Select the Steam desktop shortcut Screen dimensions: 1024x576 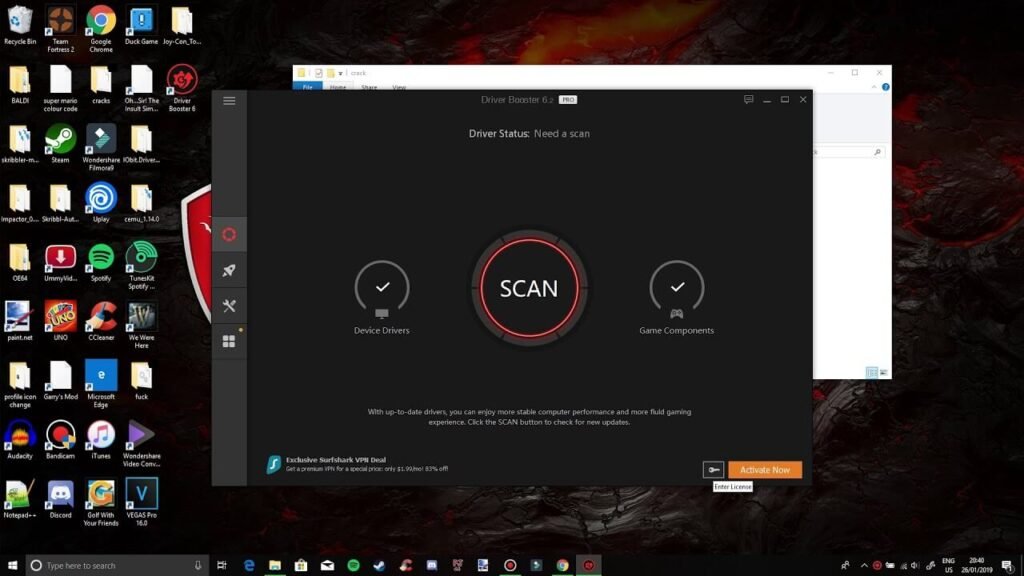click(x=60, y=144)
